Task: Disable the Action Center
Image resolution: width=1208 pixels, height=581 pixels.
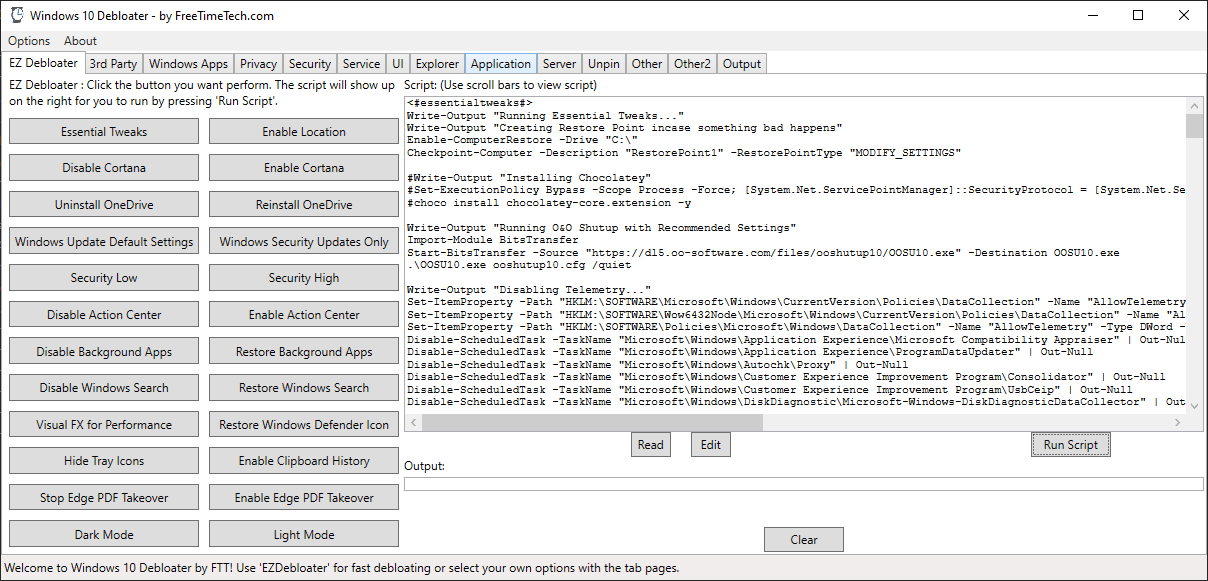Action: (x=103, y=314)
